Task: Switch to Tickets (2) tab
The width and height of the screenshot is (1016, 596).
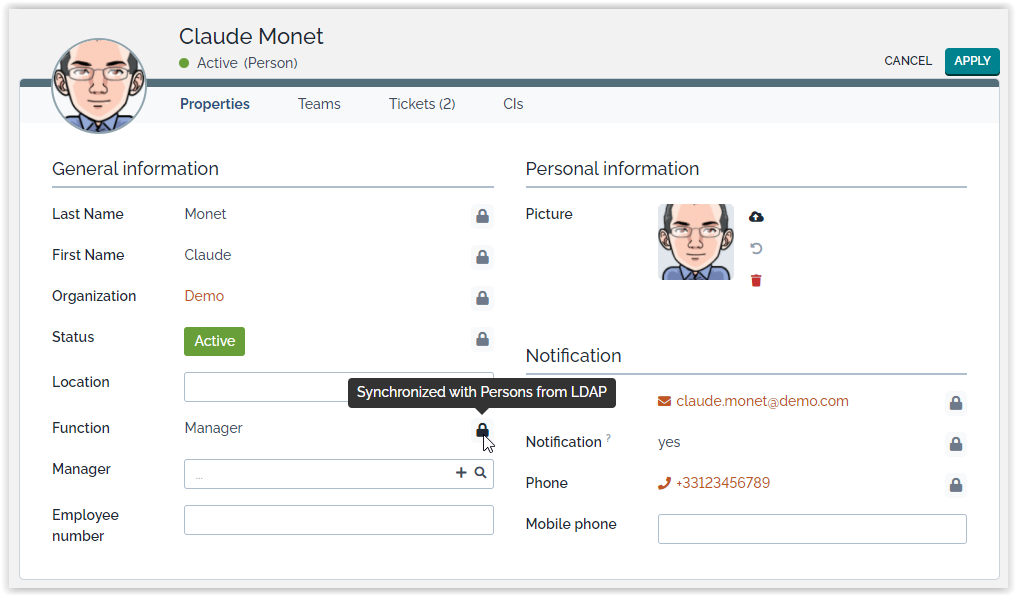Action: pyautogui.click(x=421, y=104)
